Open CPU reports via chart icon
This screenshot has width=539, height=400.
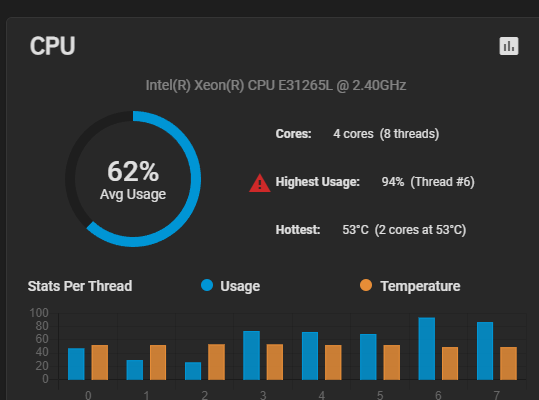click(x=509, y=46)
